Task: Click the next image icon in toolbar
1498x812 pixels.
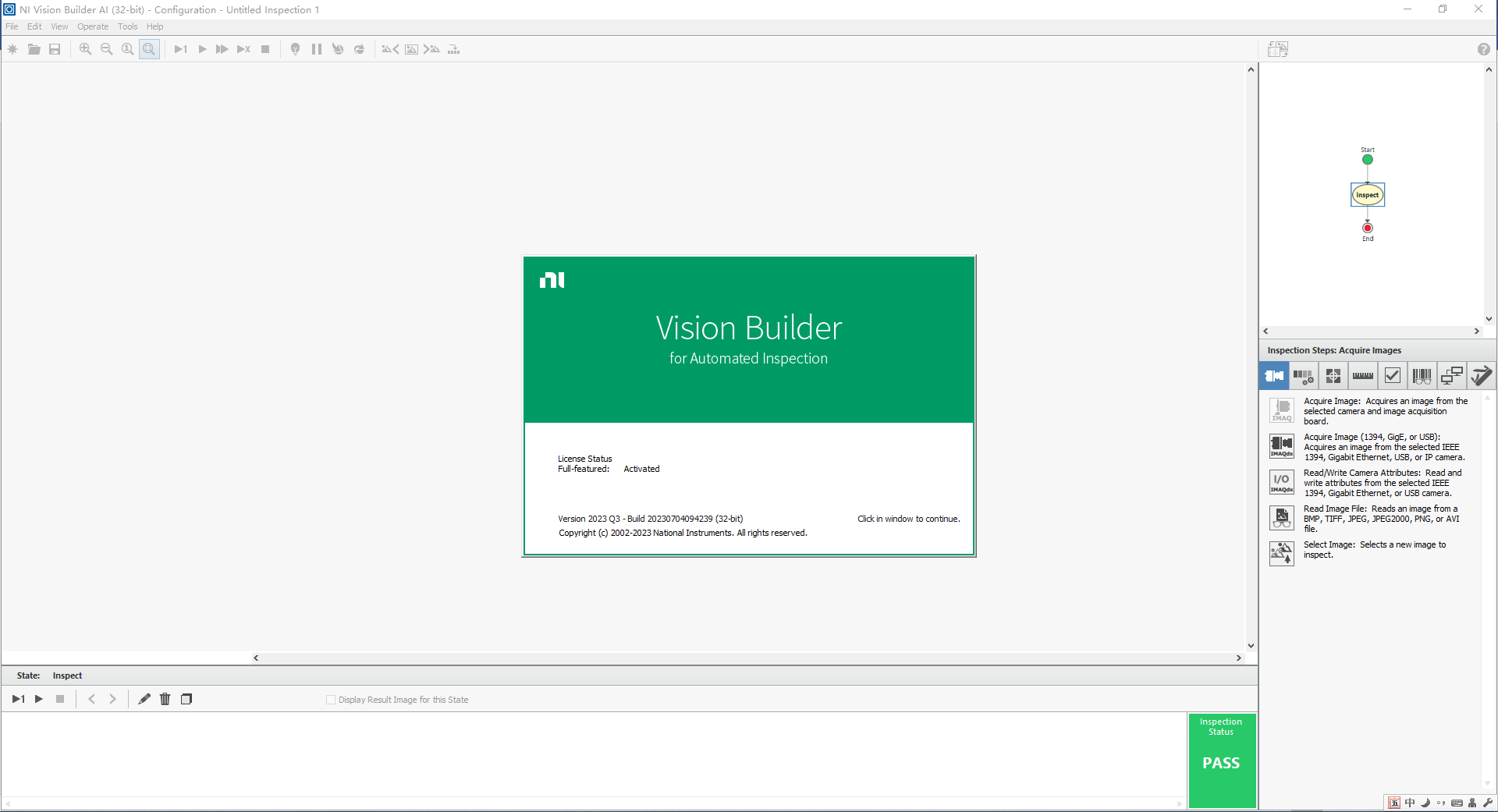Action: coord(431,49)
